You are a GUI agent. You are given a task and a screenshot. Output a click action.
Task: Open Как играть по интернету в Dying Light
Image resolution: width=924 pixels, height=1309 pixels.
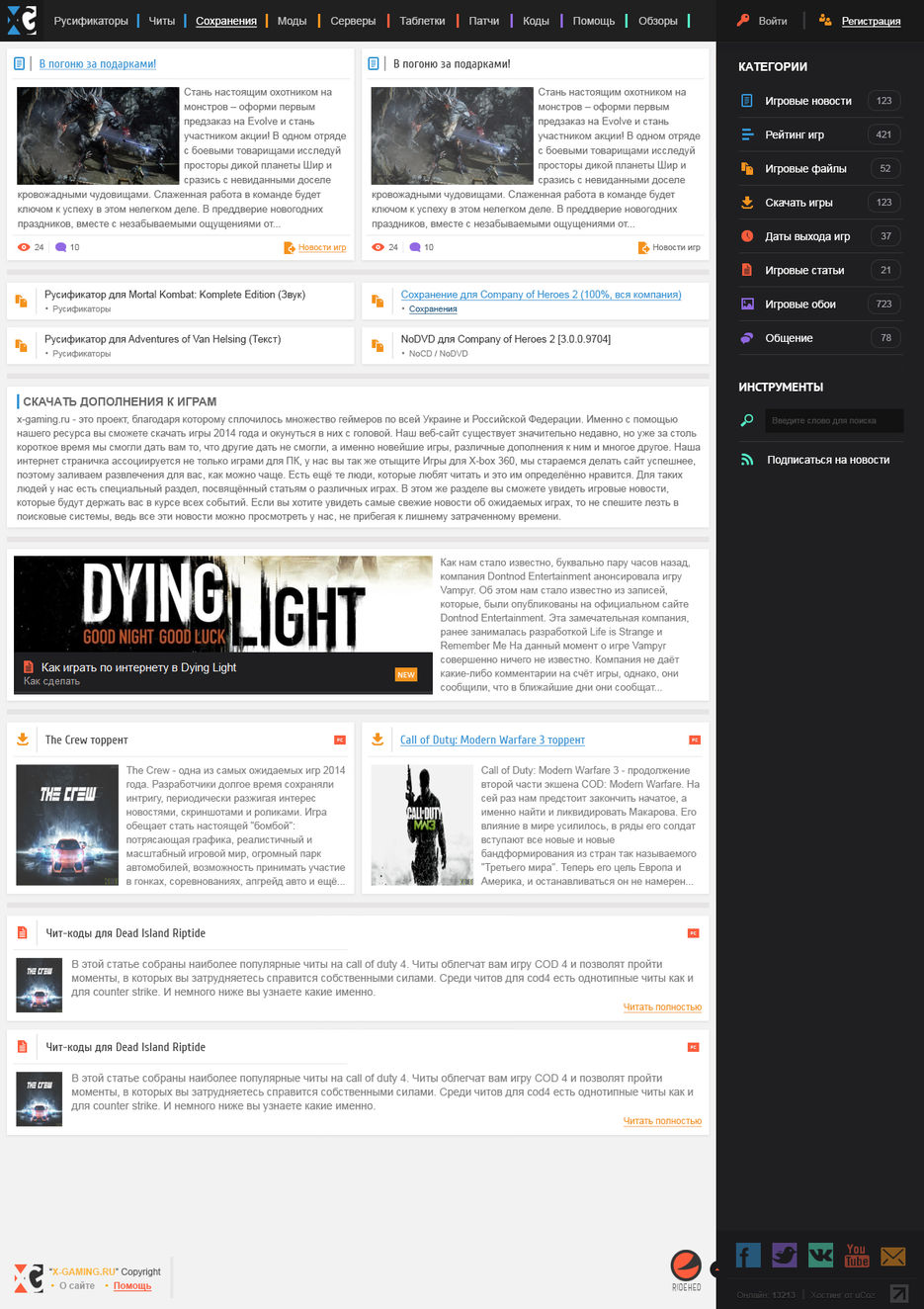coord(138,667)
